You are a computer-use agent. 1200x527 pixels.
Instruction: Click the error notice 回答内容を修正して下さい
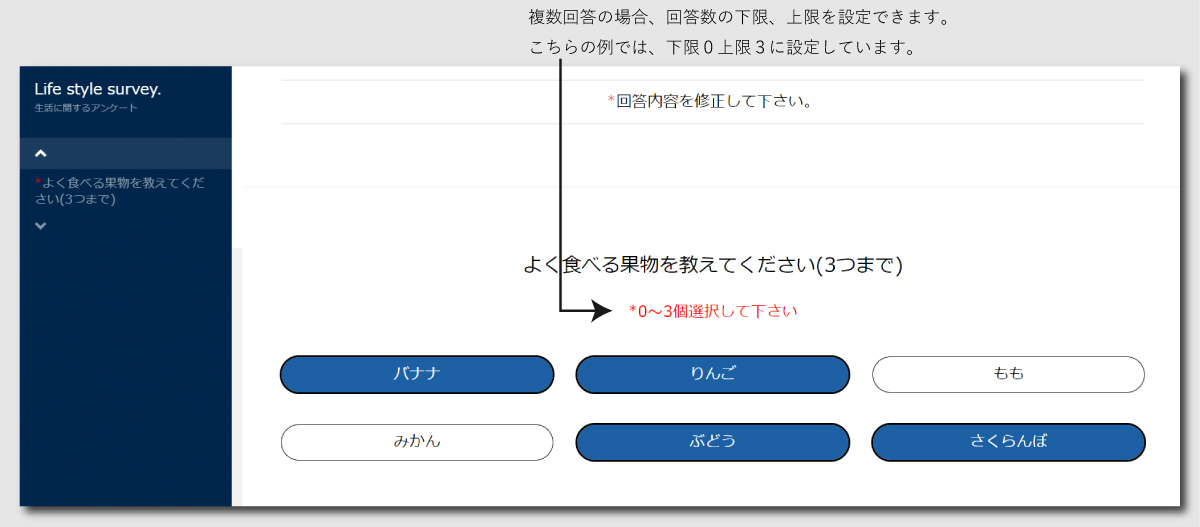pyautogui.click(x=713, y=101)
